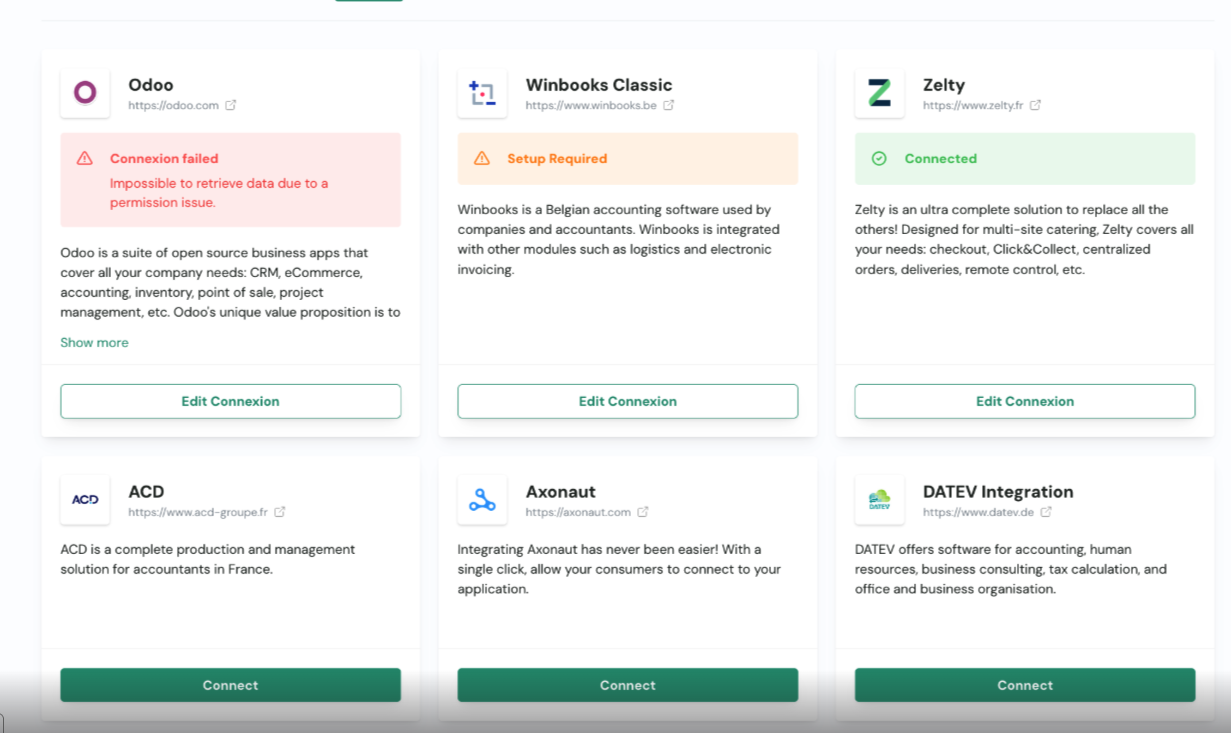Click the Axonaut card title
This screenshot has width=1231, height=733.
[x=560, y=492]
